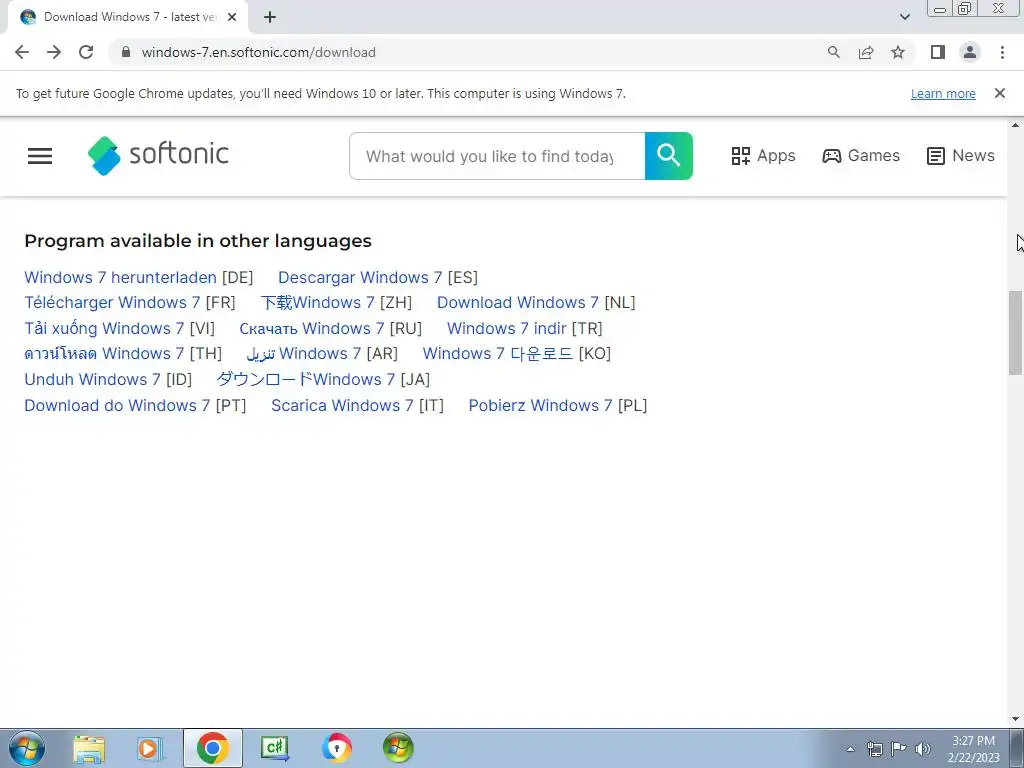1024x768 pixels.
Task: Open Descargar Windows 7 Spanish link
Action: tap(360, 277)
